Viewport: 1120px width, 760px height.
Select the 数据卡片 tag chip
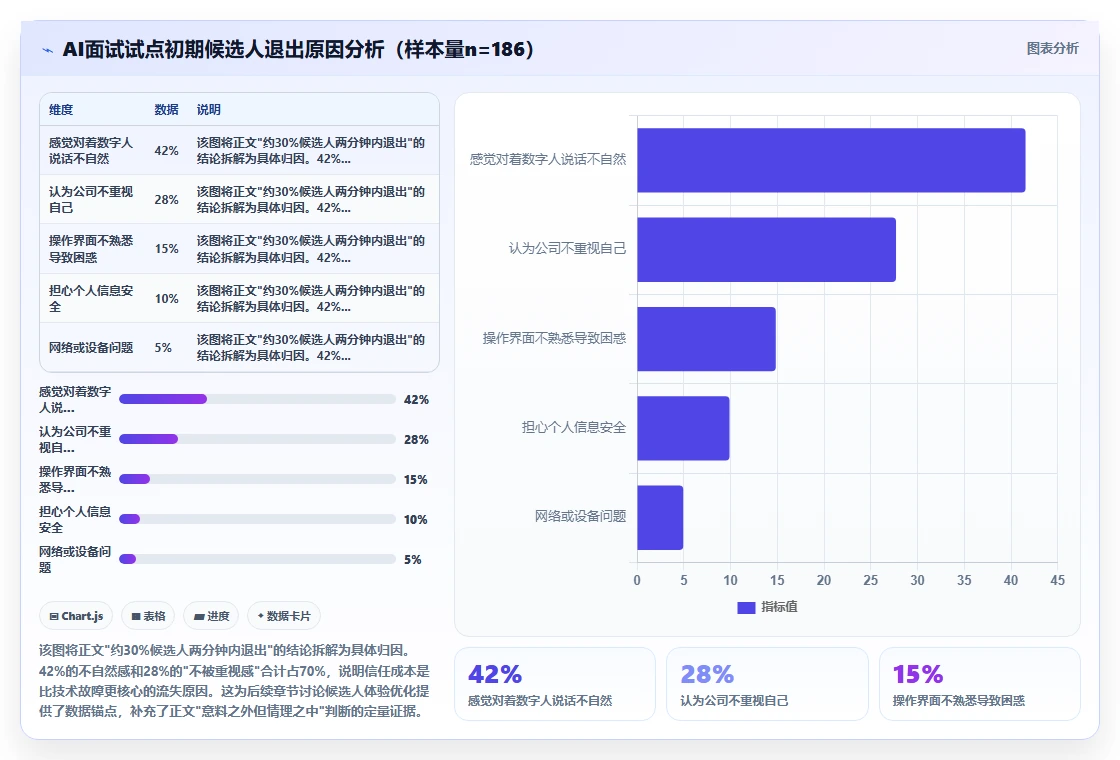tap(284, 616)
